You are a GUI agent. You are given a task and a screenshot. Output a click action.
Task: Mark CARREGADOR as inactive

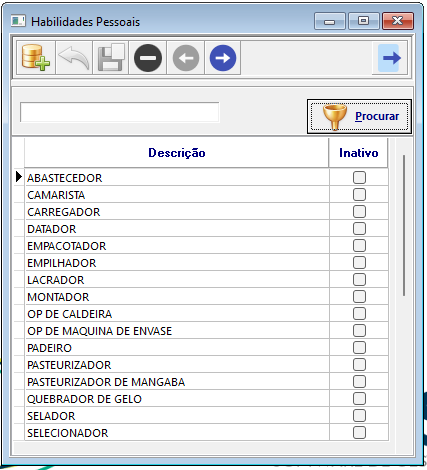coord(359,212)
